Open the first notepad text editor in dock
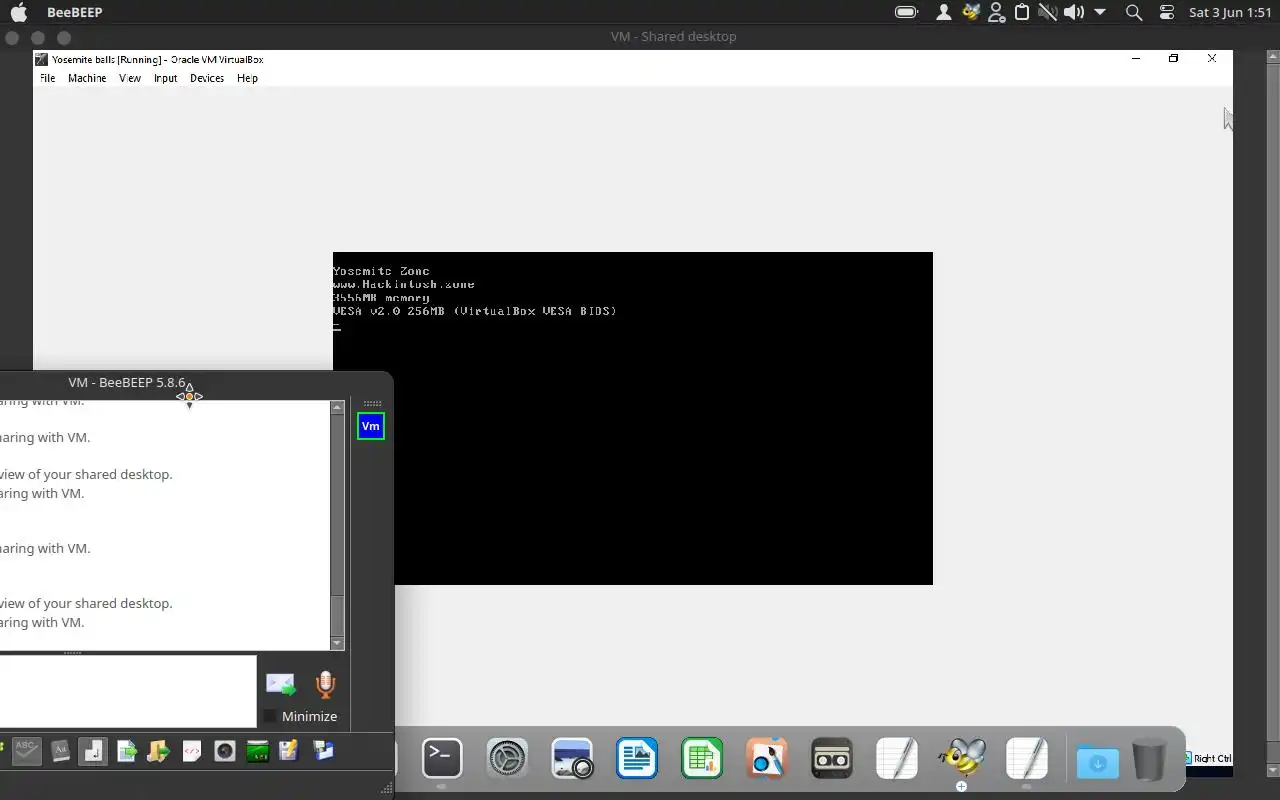This screenshot has height=800, width=1280. point(897,759)
